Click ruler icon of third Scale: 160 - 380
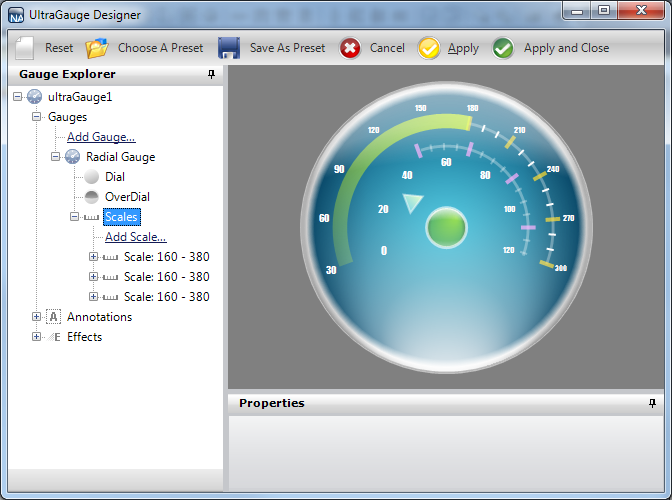672x500 pixels. coord(110,297)
